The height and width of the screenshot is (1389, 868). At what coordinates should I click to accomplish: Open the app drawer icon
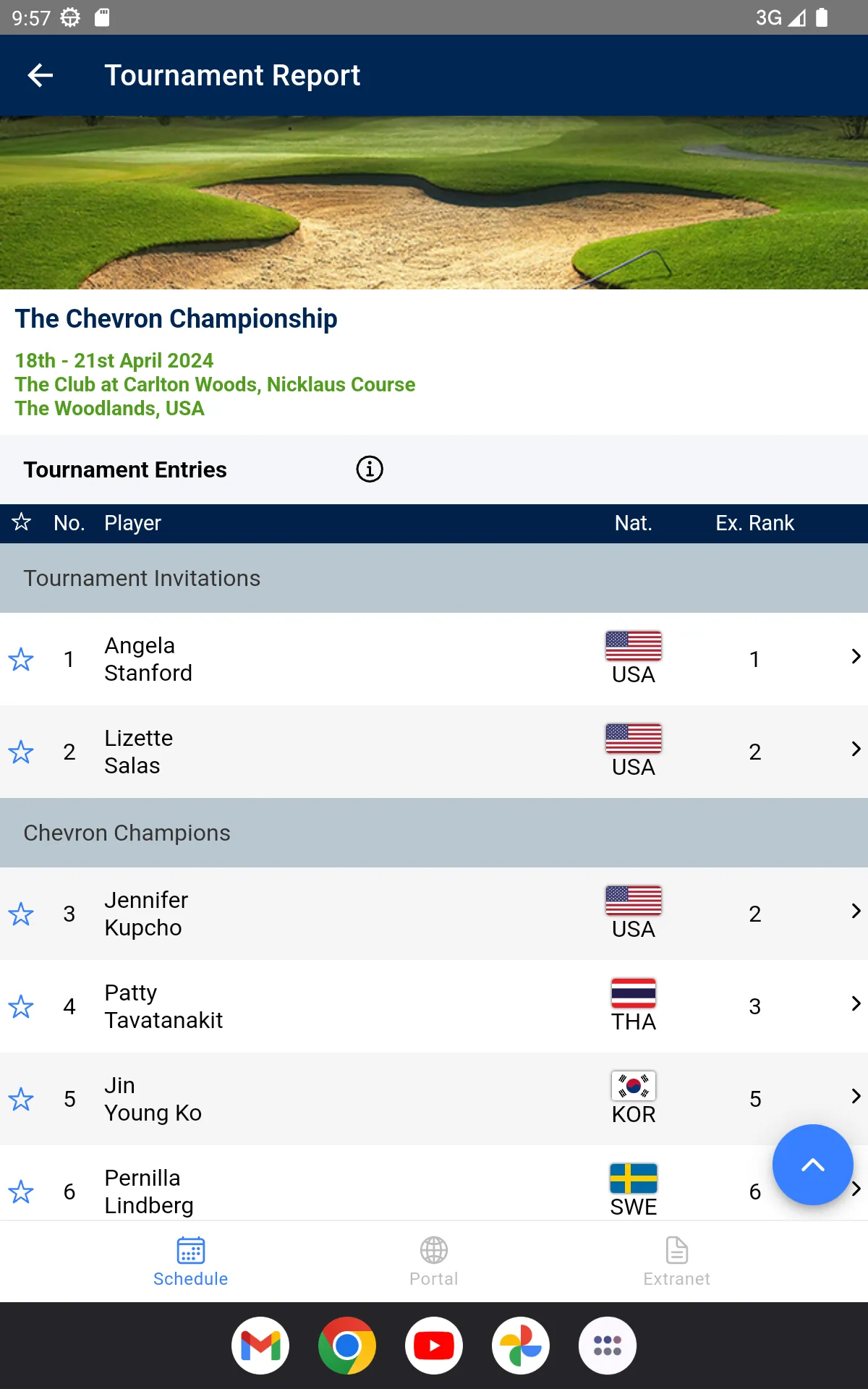coord(608,1346)
